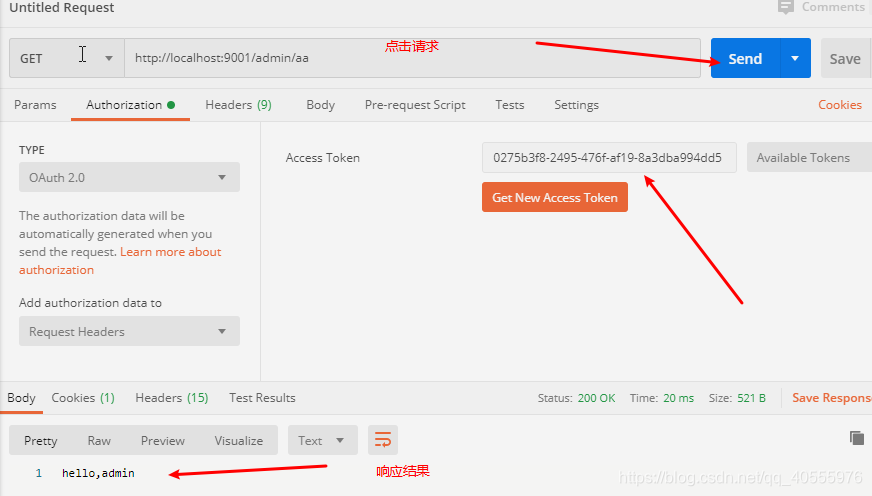The image size is (872, 496).
Task: Open the Settings tab
Action: tap(576, 105)
